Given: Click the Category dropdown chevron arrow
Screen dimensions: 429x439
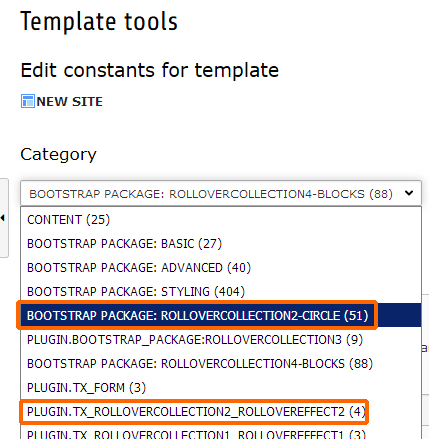Looking at the screenshot, I should [x=409, y=193].
